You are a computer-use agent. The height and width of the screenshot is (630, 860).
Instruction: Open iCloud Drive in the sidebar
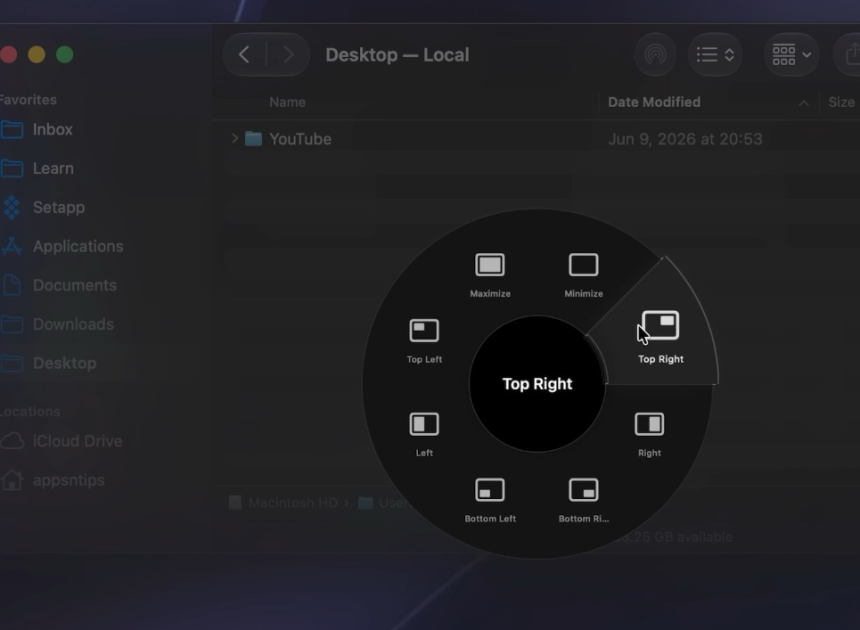coord(77,441)
